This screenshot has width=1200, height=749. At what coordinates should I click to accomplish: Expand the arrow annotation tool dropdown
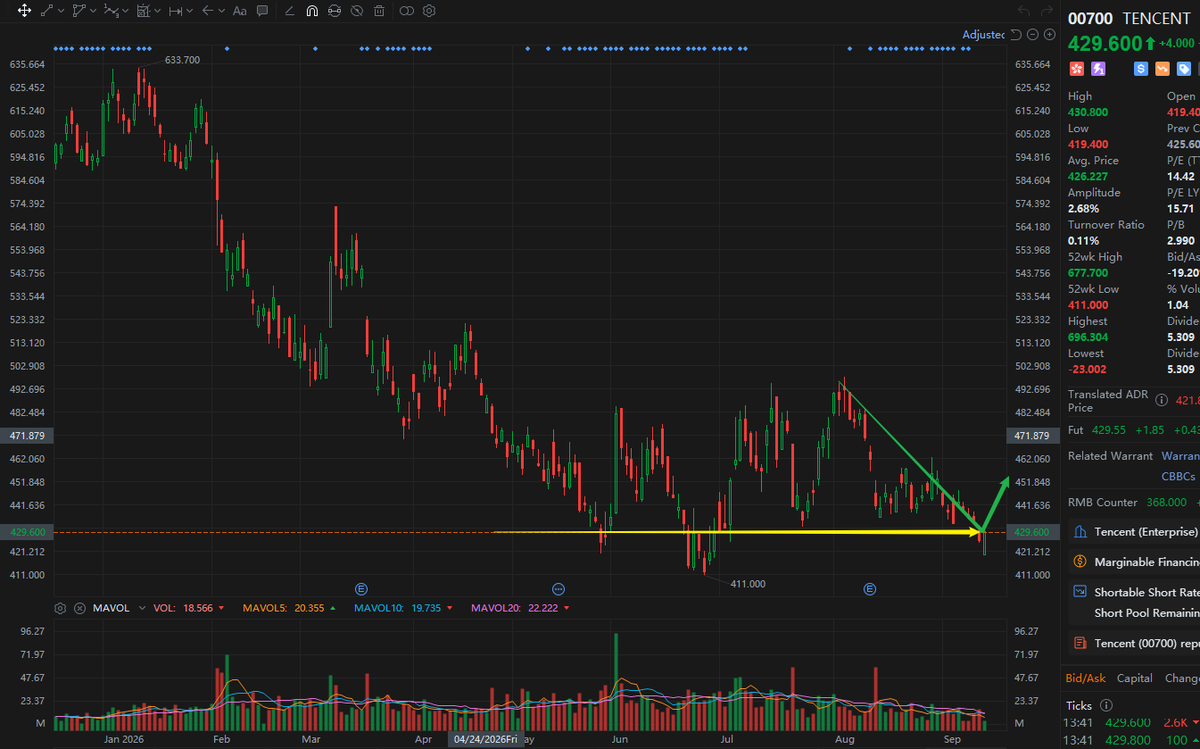tap(221, 12)
